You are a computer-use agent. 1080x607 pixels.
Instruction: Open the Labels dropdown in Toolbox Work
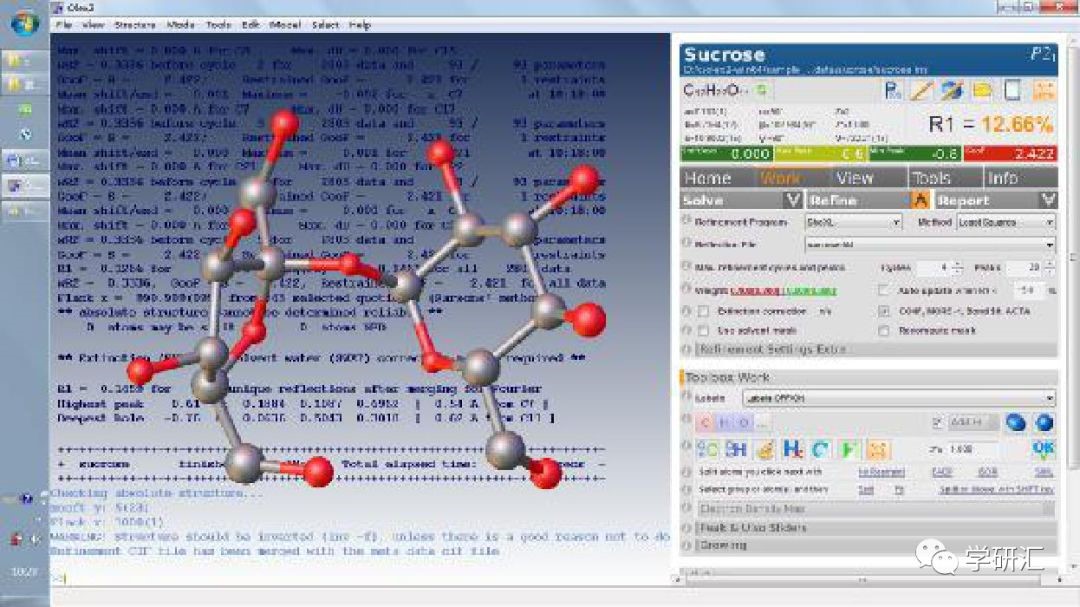[899, 398]
